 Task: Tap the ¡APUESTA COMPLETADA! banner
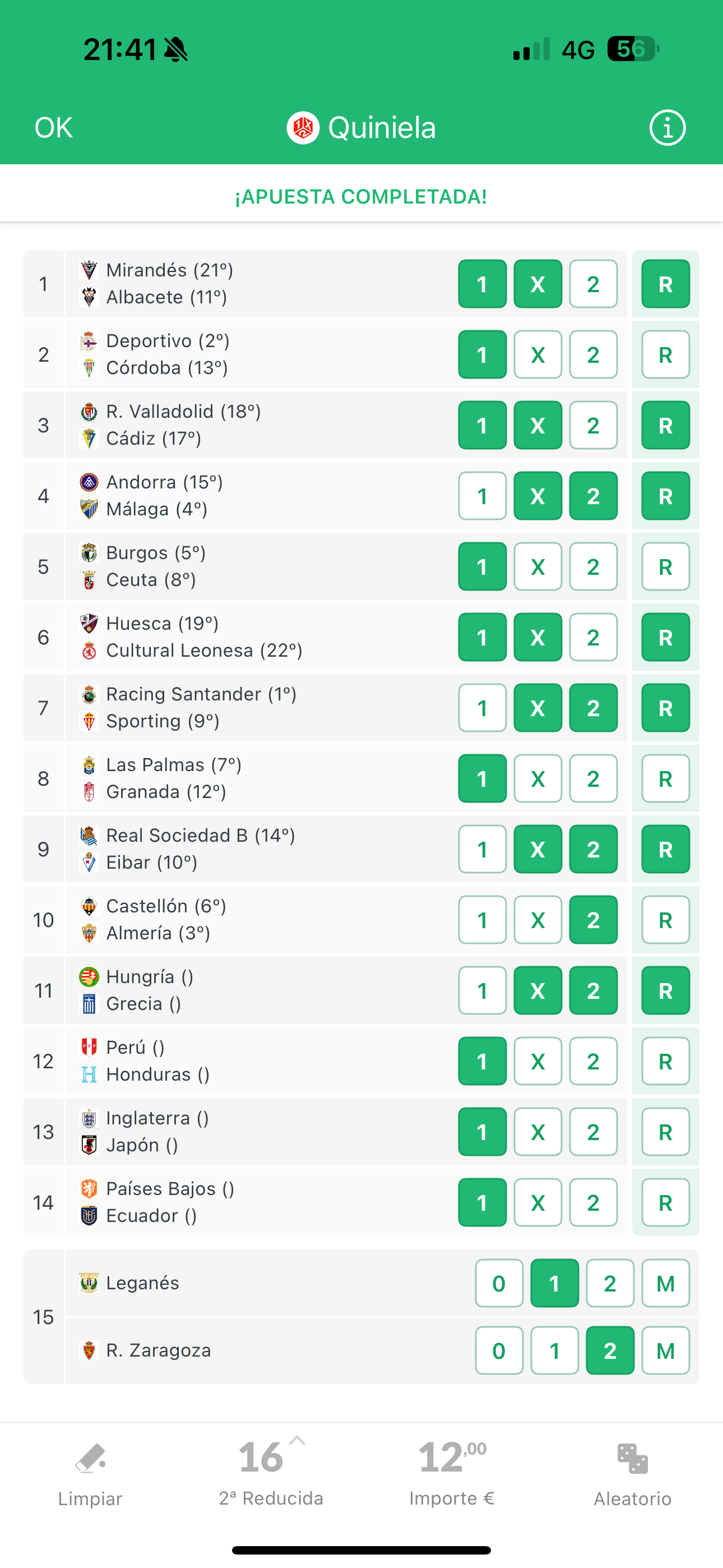[x=361, y=197]
